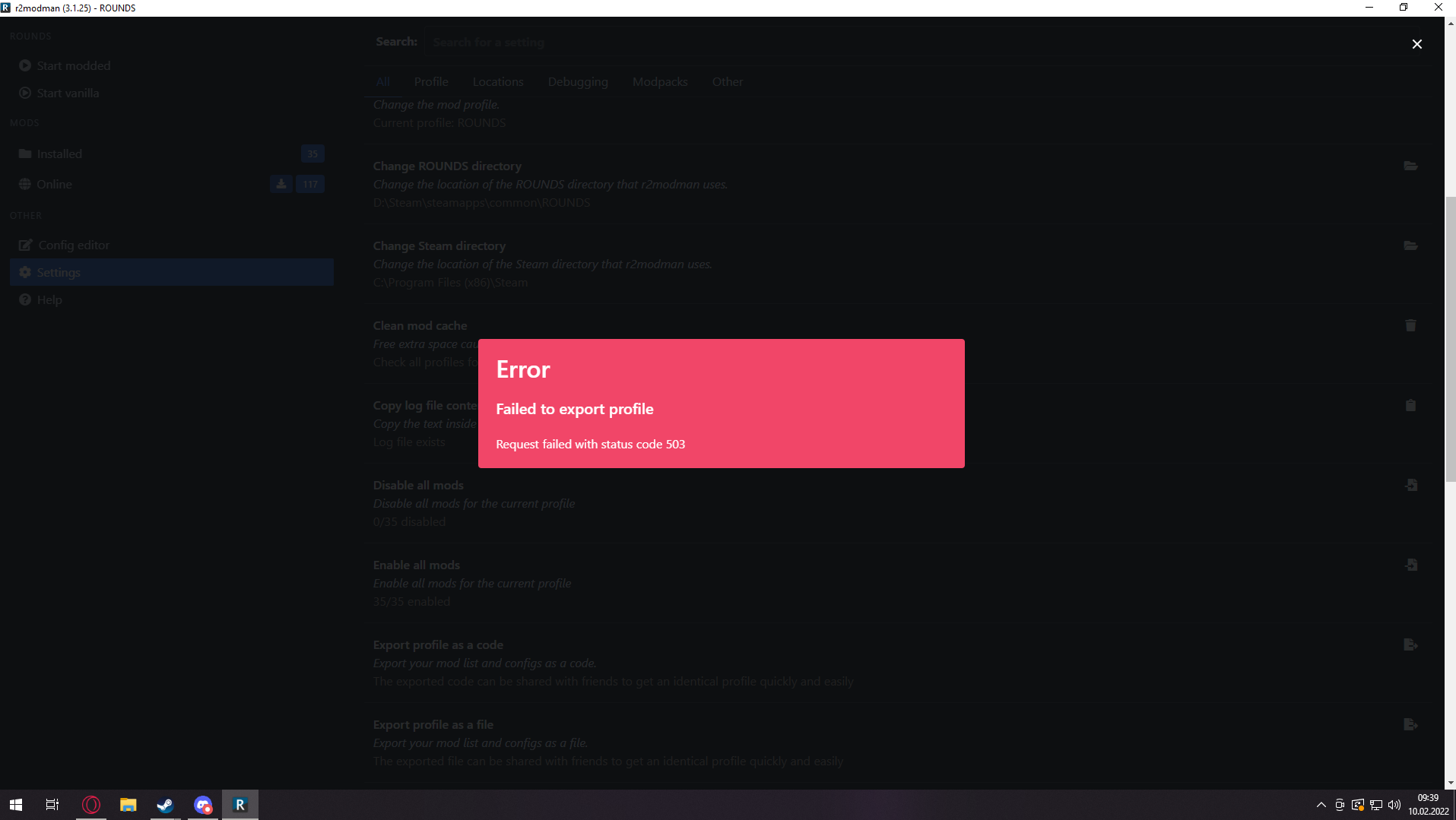Open Windows Start menu
The image size is (1456, 820).
pos(16,805)
